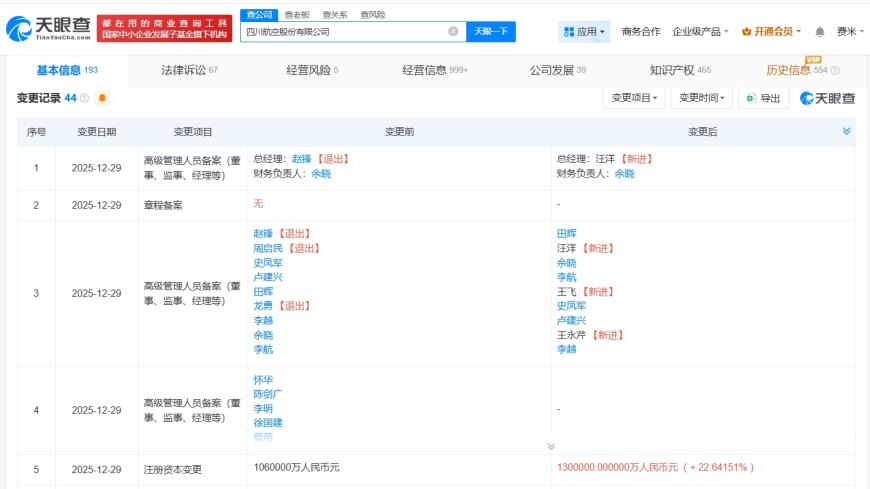Open the 开通会员 dropdown
The height and width of the screenshot is (489, 870).
(x=771, y=32)
